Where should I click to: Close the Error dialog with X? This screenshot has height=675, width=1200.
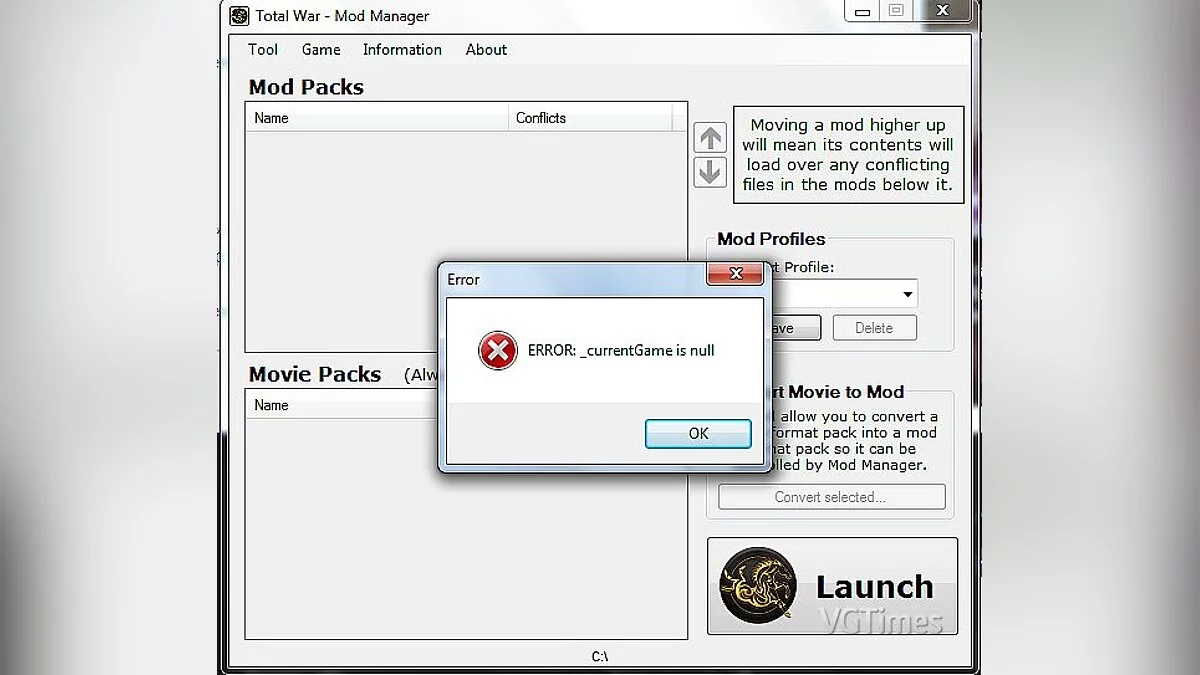[x=736, y=273]
